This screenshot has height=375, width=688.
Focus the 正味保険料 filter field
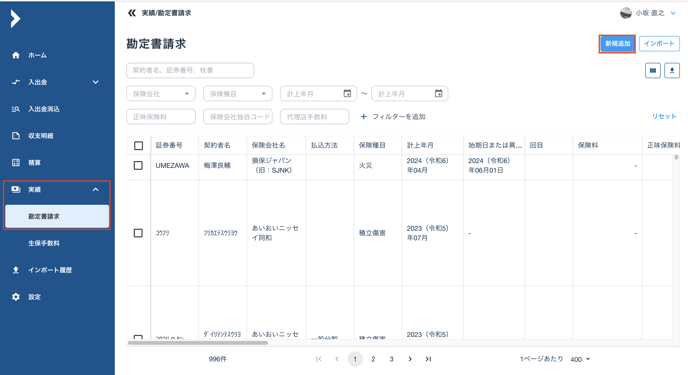pos(161,117)
